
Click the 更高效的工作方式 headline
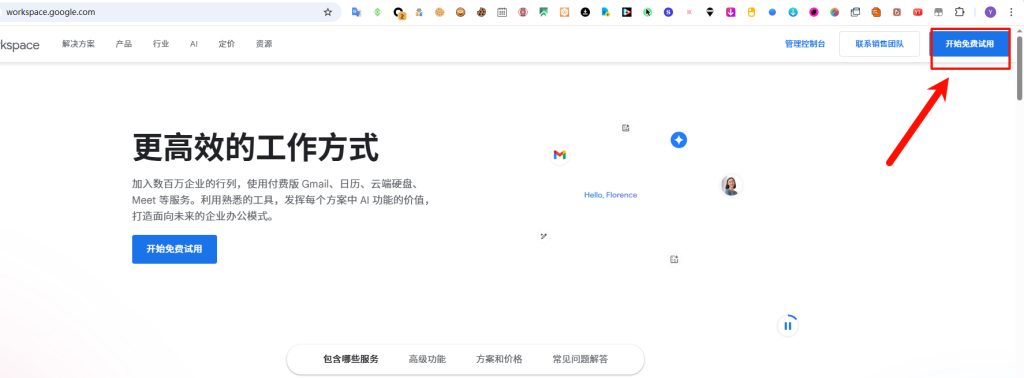(x=255, y=147)
